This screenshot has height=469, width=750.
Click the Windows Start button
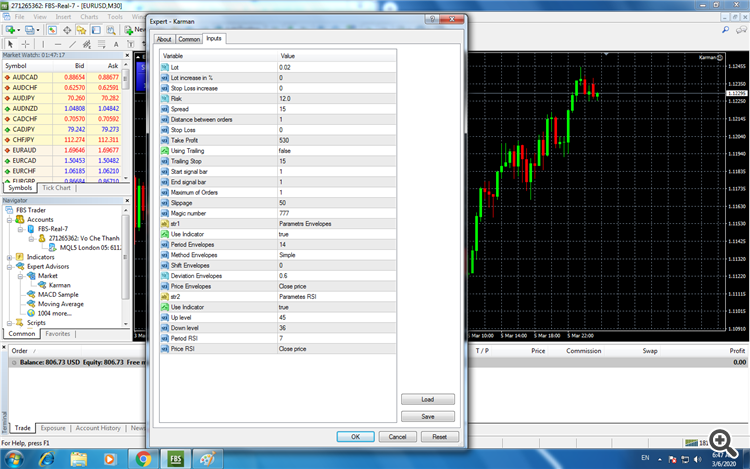13,459
